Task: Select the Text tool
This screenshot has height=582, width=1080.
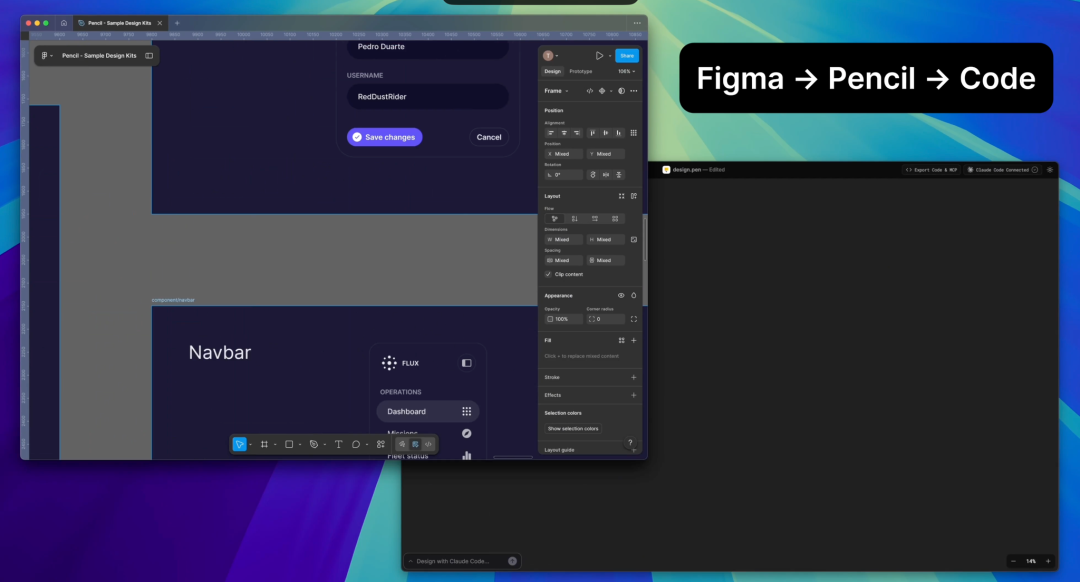Action: (x=338, y=444)
